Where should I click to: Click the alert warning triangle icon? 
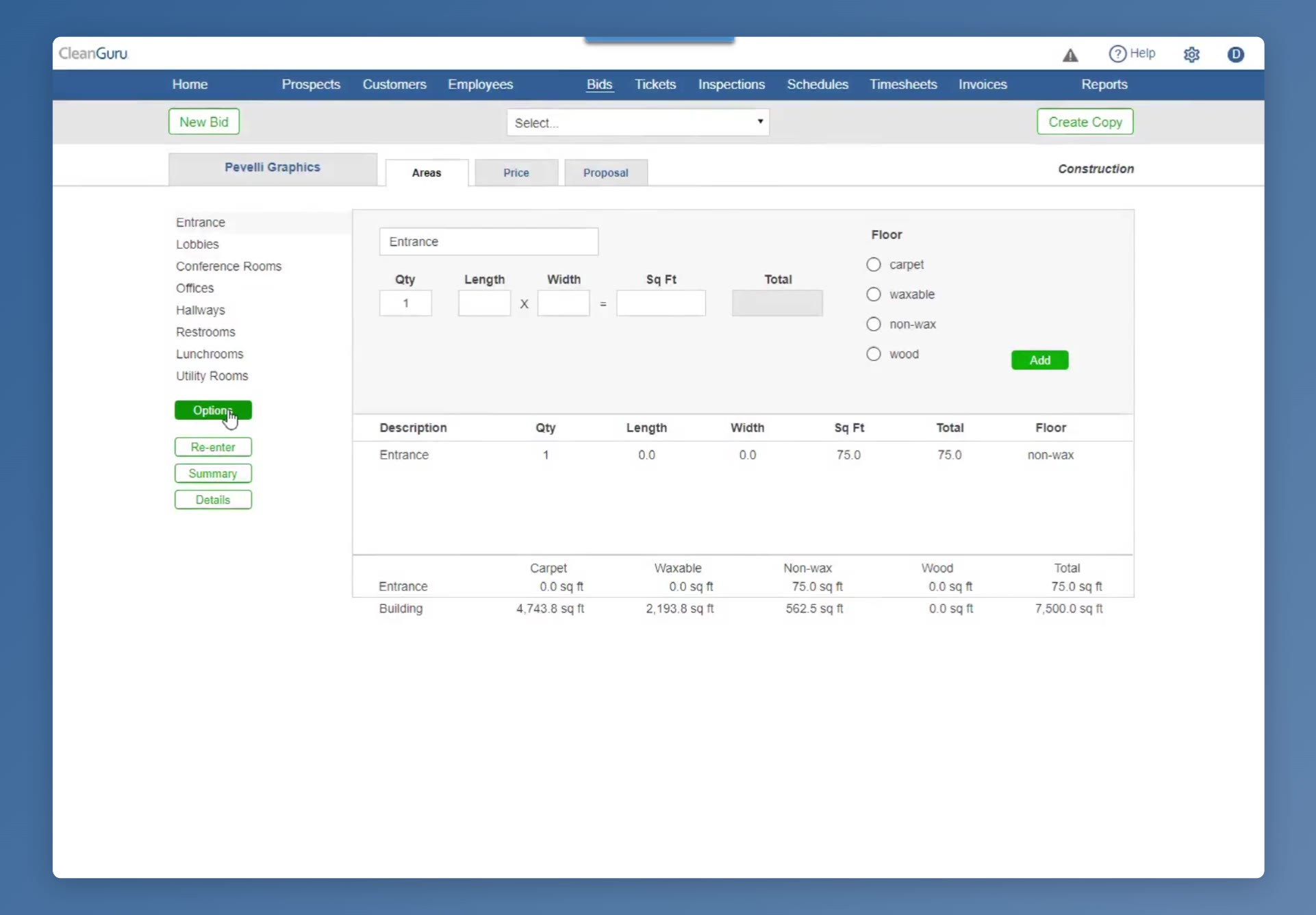pyautogui.click(x=1070, y=55)
